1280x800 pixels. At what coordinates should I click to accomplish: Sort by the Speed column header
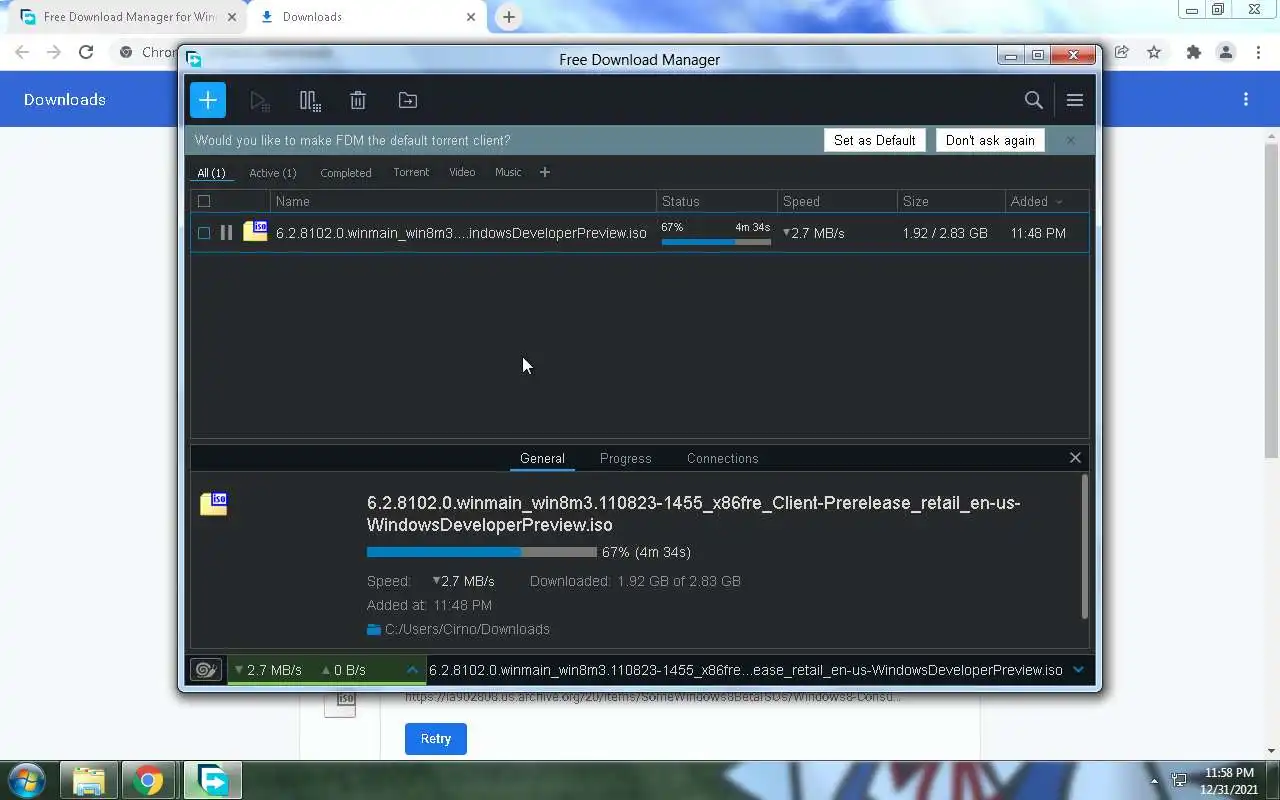tap(837, 201)
